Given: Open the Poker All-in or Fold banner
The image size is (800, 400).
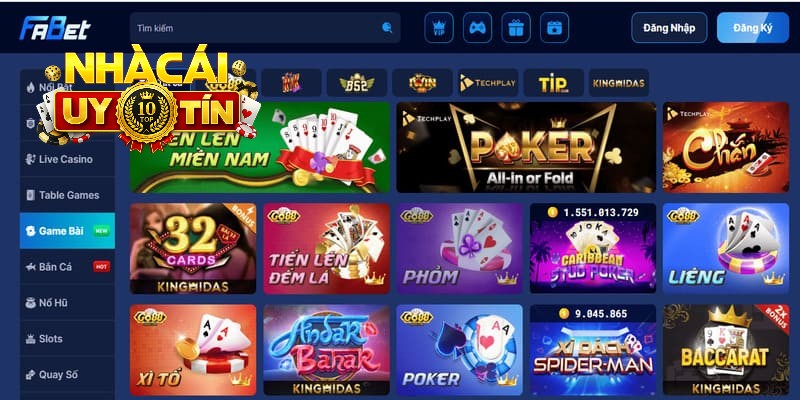Looking at the screenshot, I should 526,147.
